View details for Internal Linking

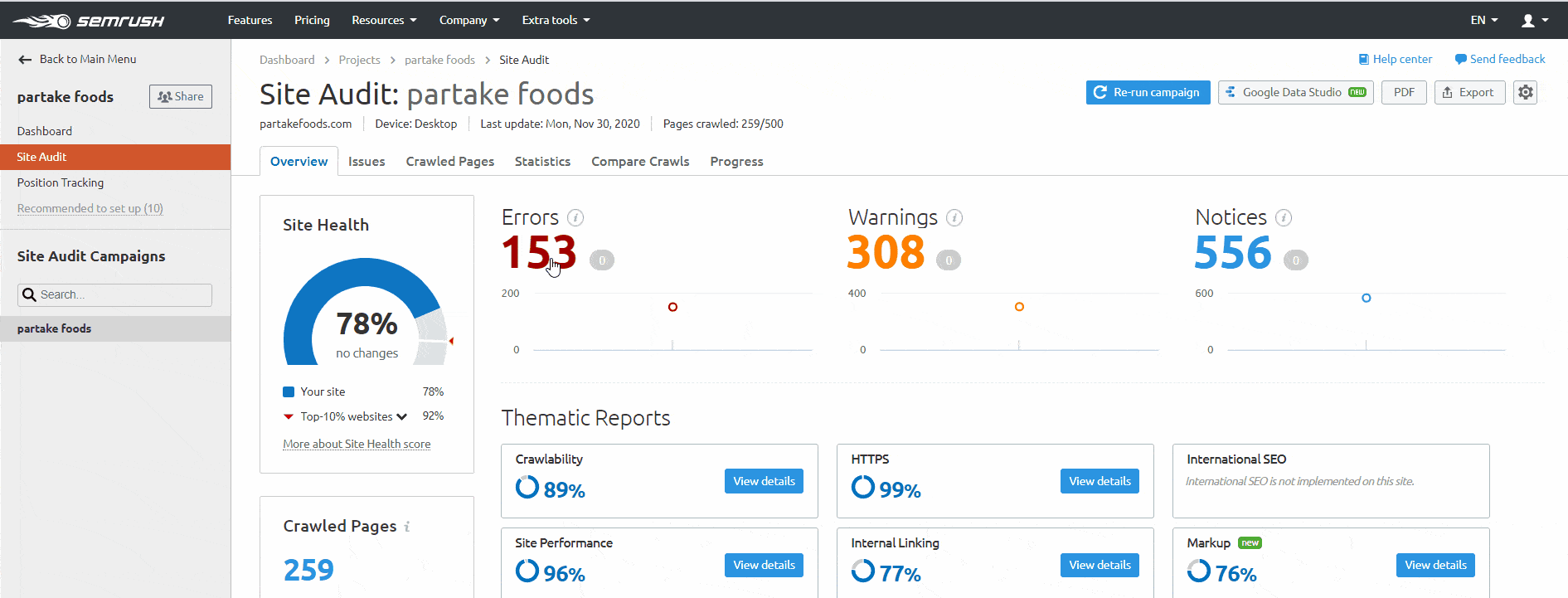(1100, 565)
